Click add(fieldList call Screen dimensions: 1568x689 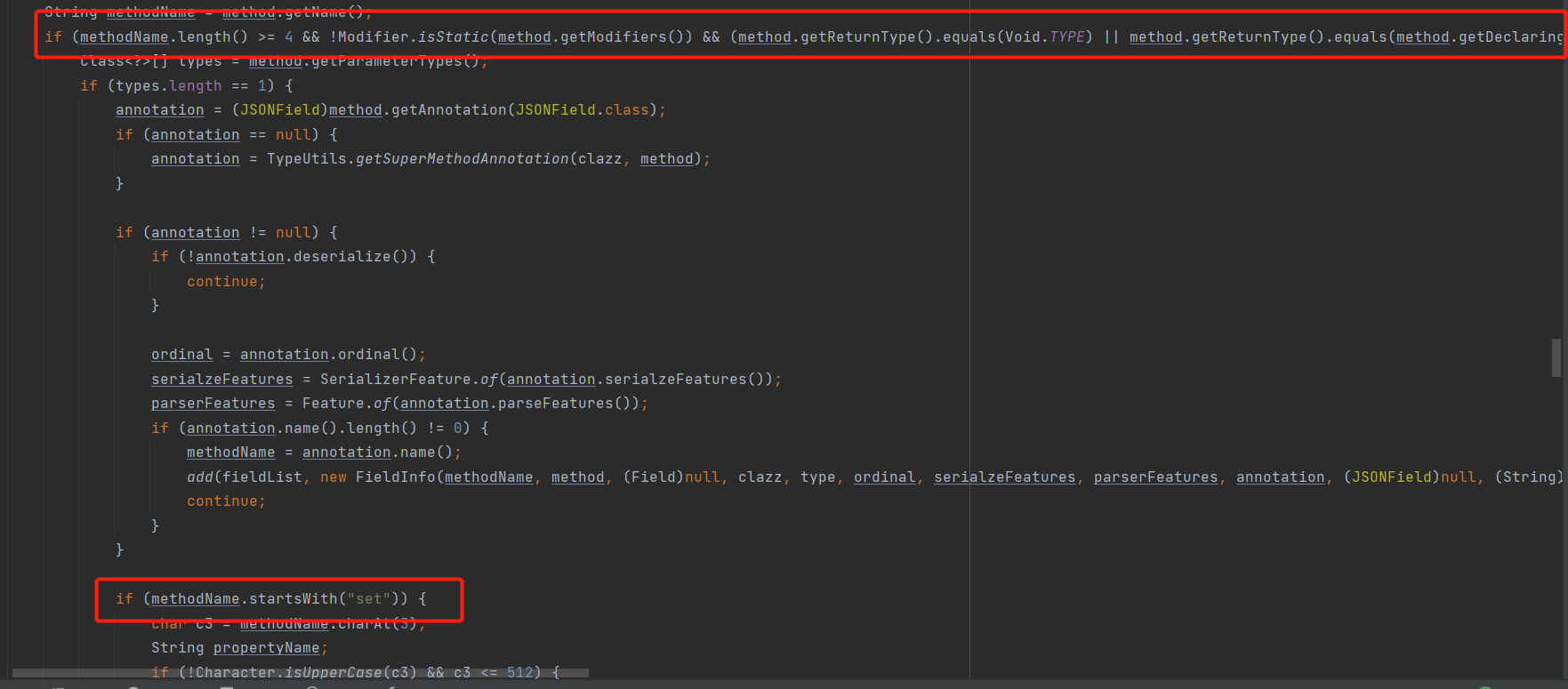tap(244, 477)
